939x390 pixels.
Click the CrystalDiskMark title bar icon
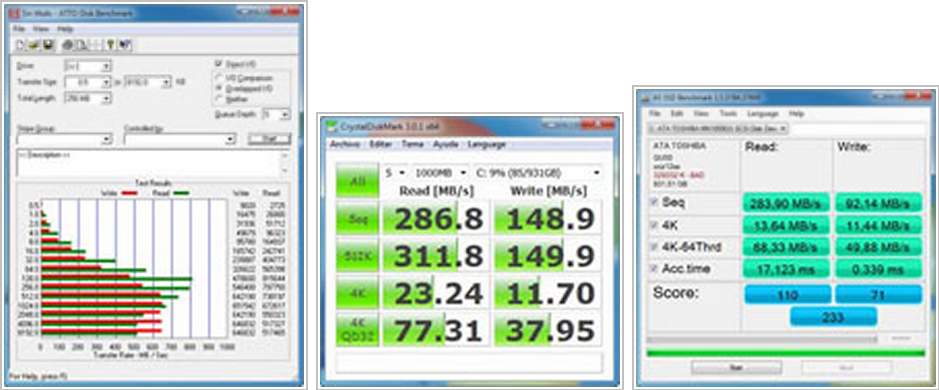tap(331, 126)
